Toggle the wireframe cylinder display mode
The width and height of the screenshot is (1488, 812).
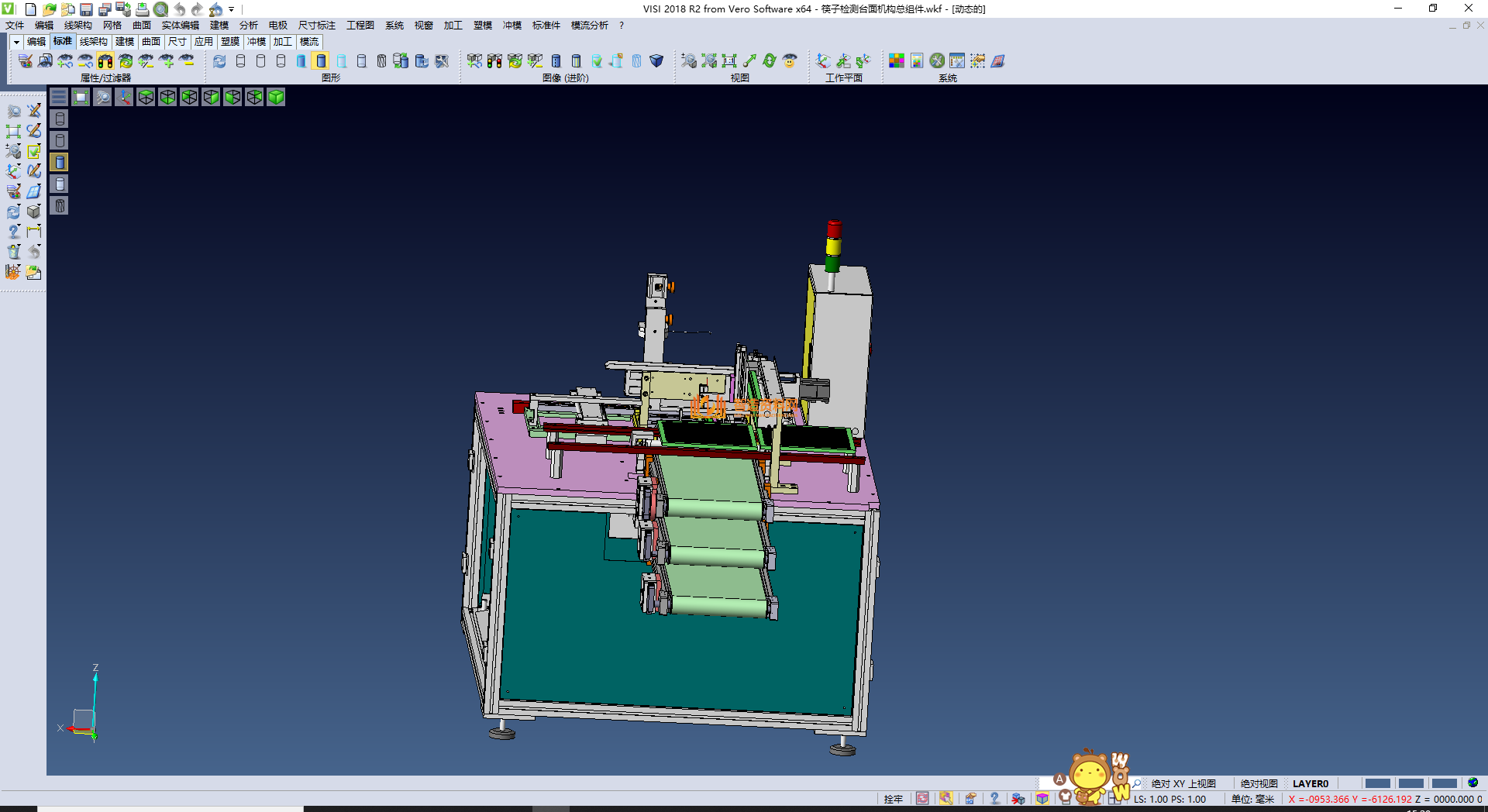pos(240,61)
